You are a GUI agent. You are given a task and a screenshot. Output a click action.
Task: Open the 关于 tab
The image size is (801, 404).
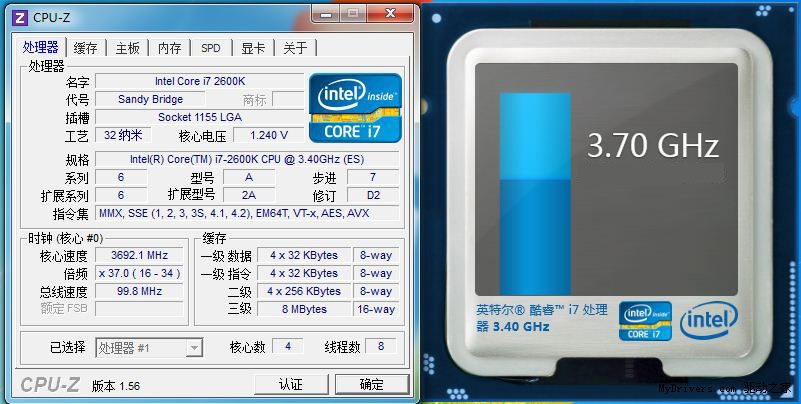point(295,48)
